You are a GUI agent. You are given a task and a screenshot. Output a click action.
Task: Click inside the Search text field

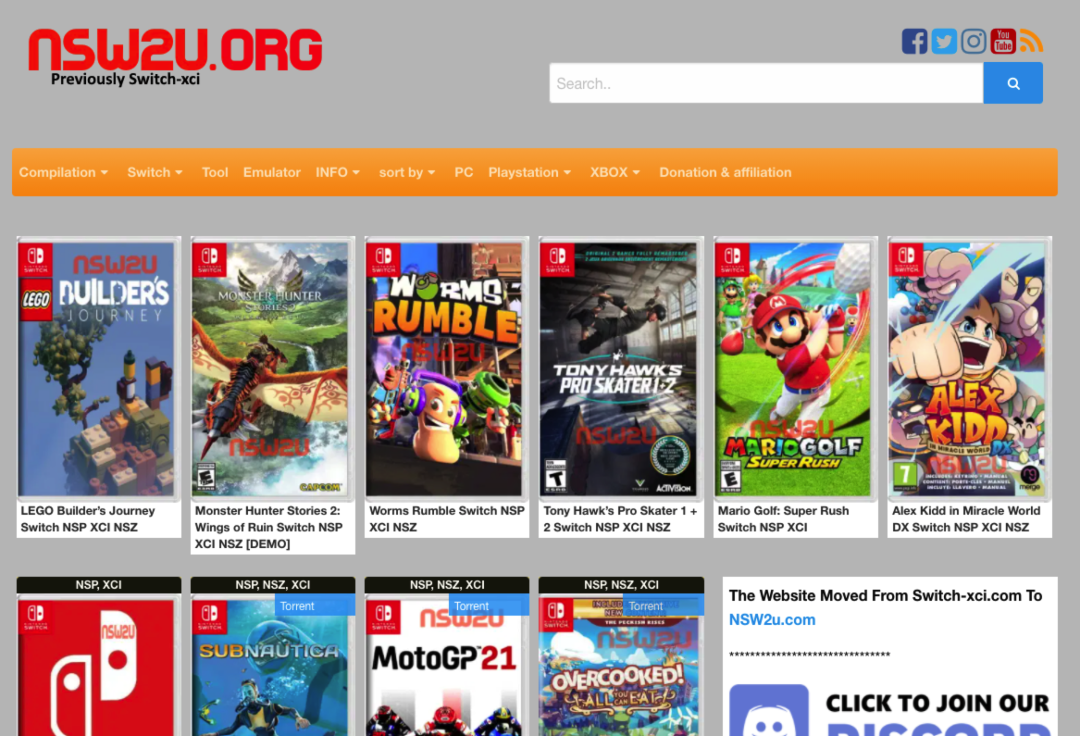(766, 83)
